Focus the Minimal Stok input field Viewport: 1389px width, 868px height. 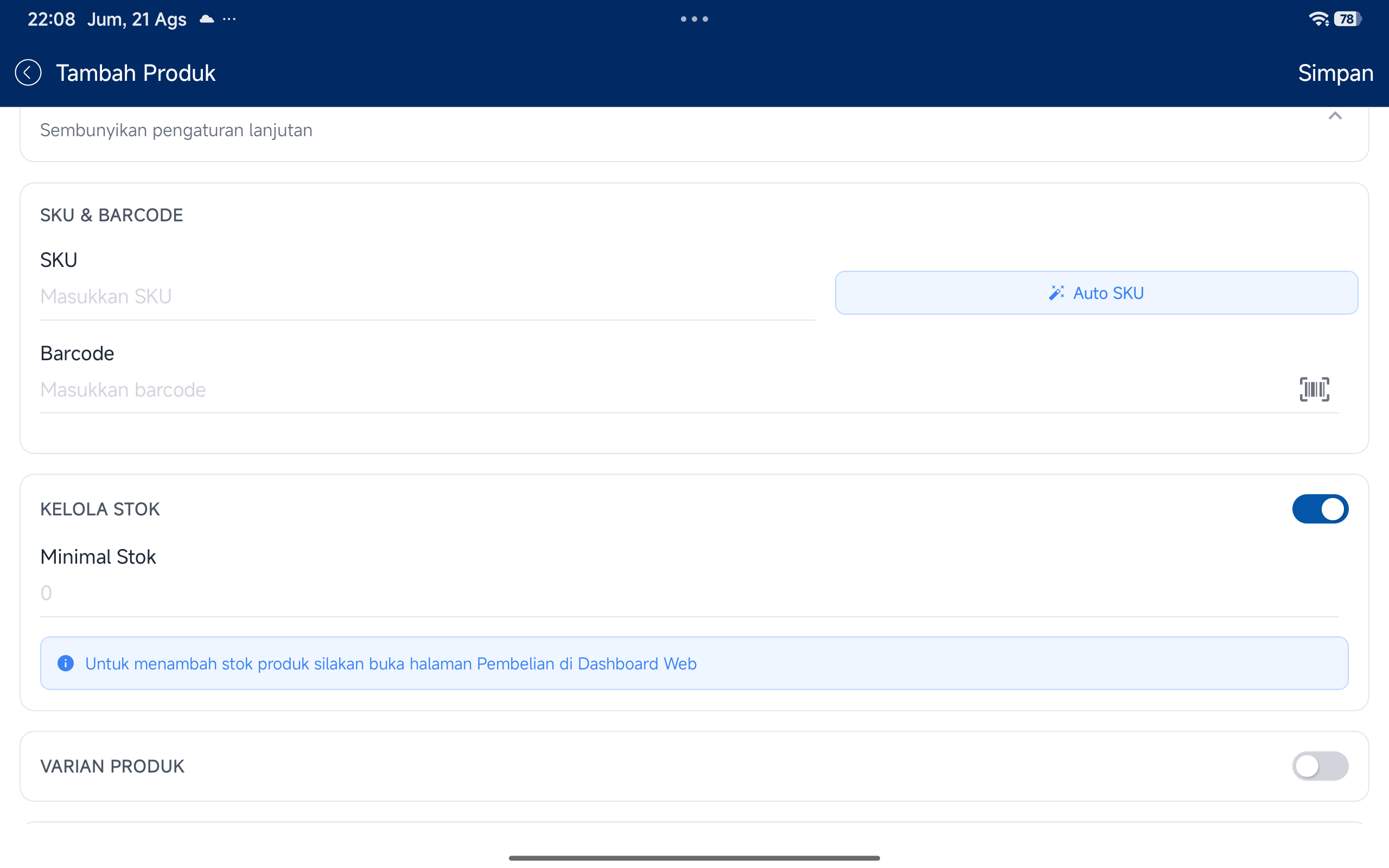click(689, 593)
